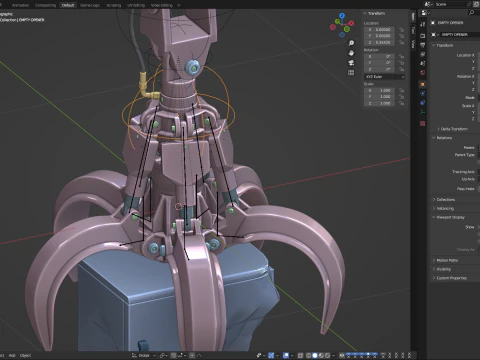Open the XYZ Euler rotation mode dropdown

point(385,77)
